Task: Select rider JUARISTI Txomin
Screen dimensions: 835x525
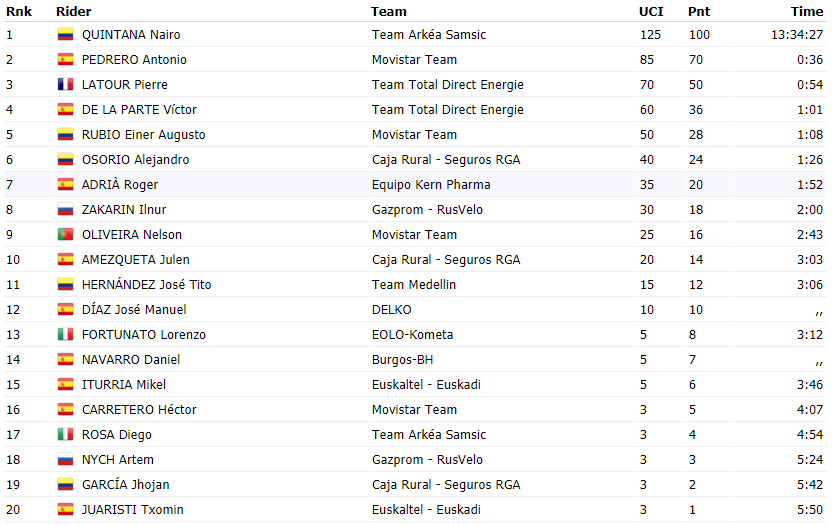Action: 133,510
